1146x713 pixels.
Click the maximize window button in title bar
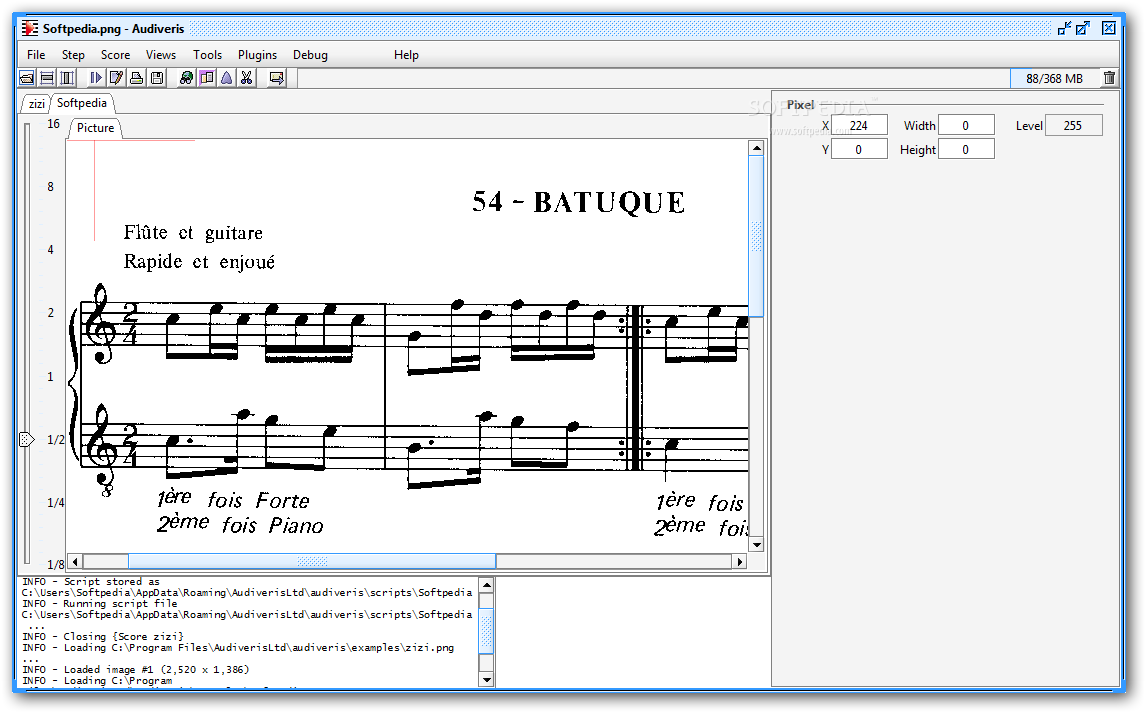pos(1083,28)
